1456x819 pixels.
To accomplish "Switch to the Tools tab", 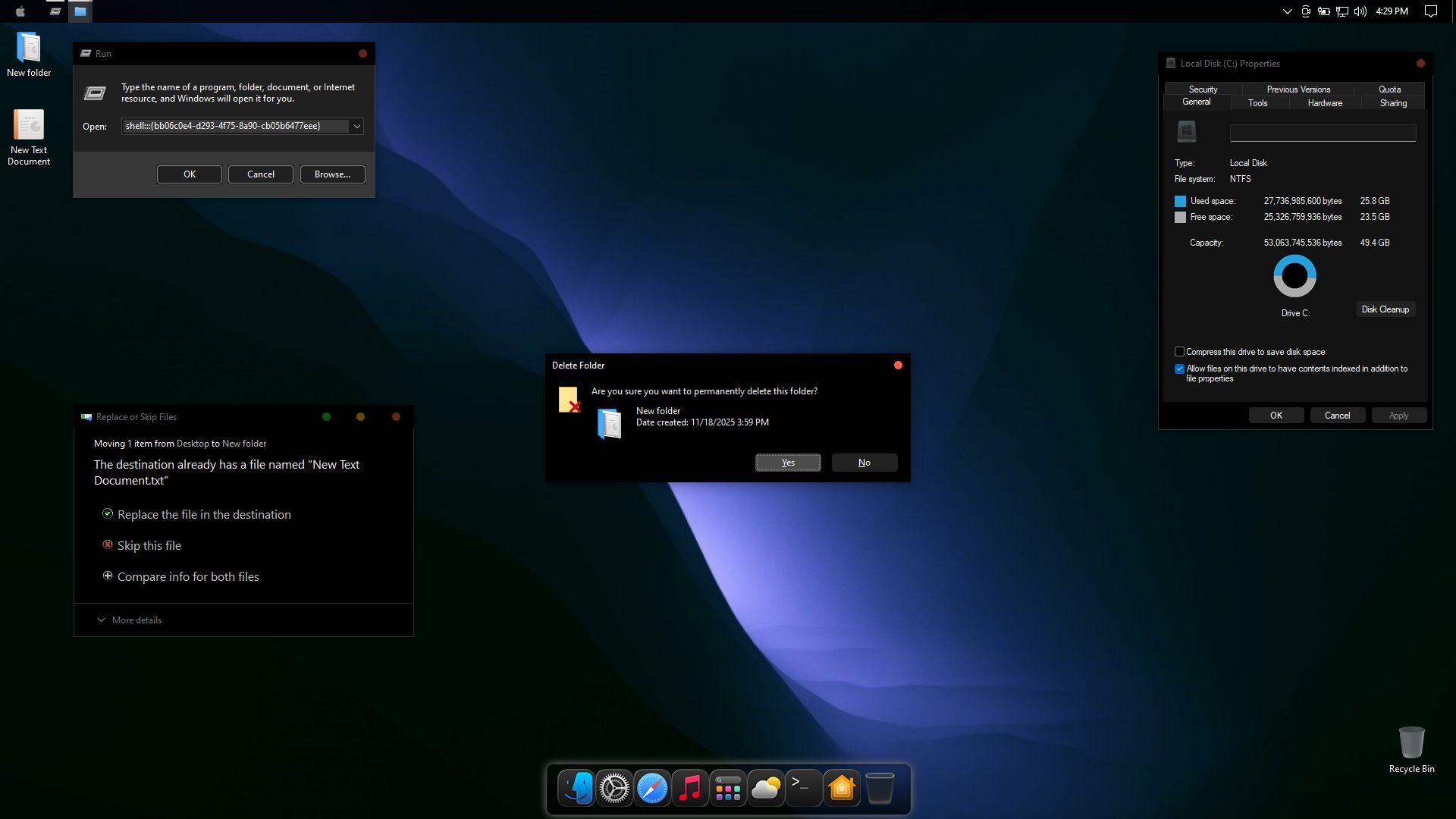I will click(x=1257, y=103).
